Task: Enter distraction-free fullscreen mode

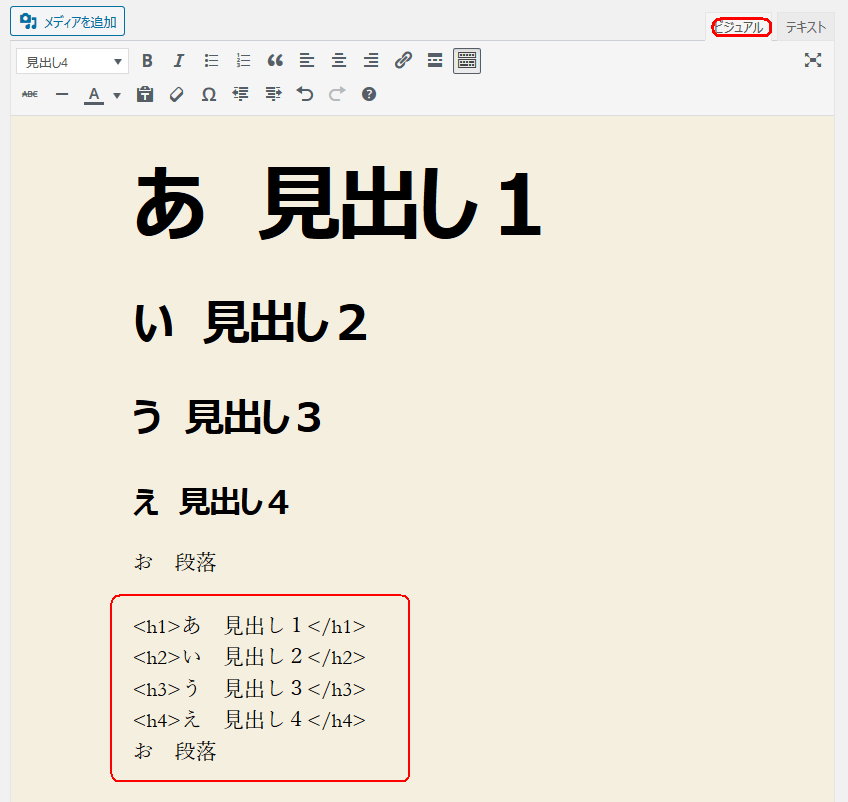Action: 813,61
